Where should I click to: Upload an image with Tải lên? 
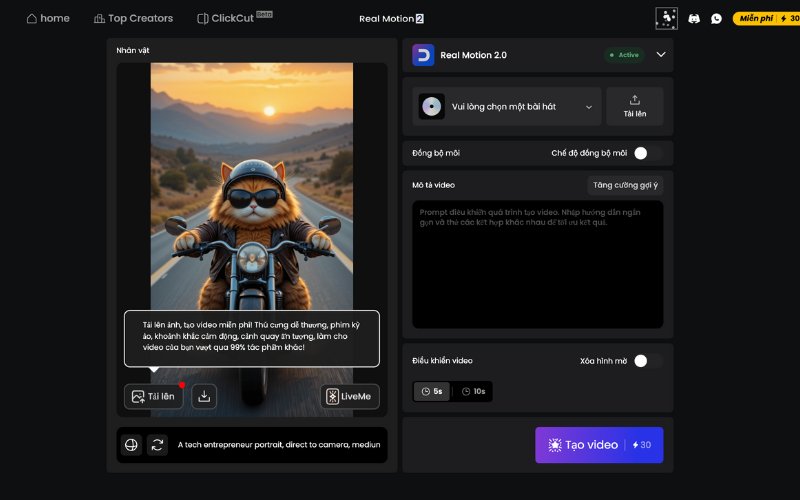coord(154,396)
